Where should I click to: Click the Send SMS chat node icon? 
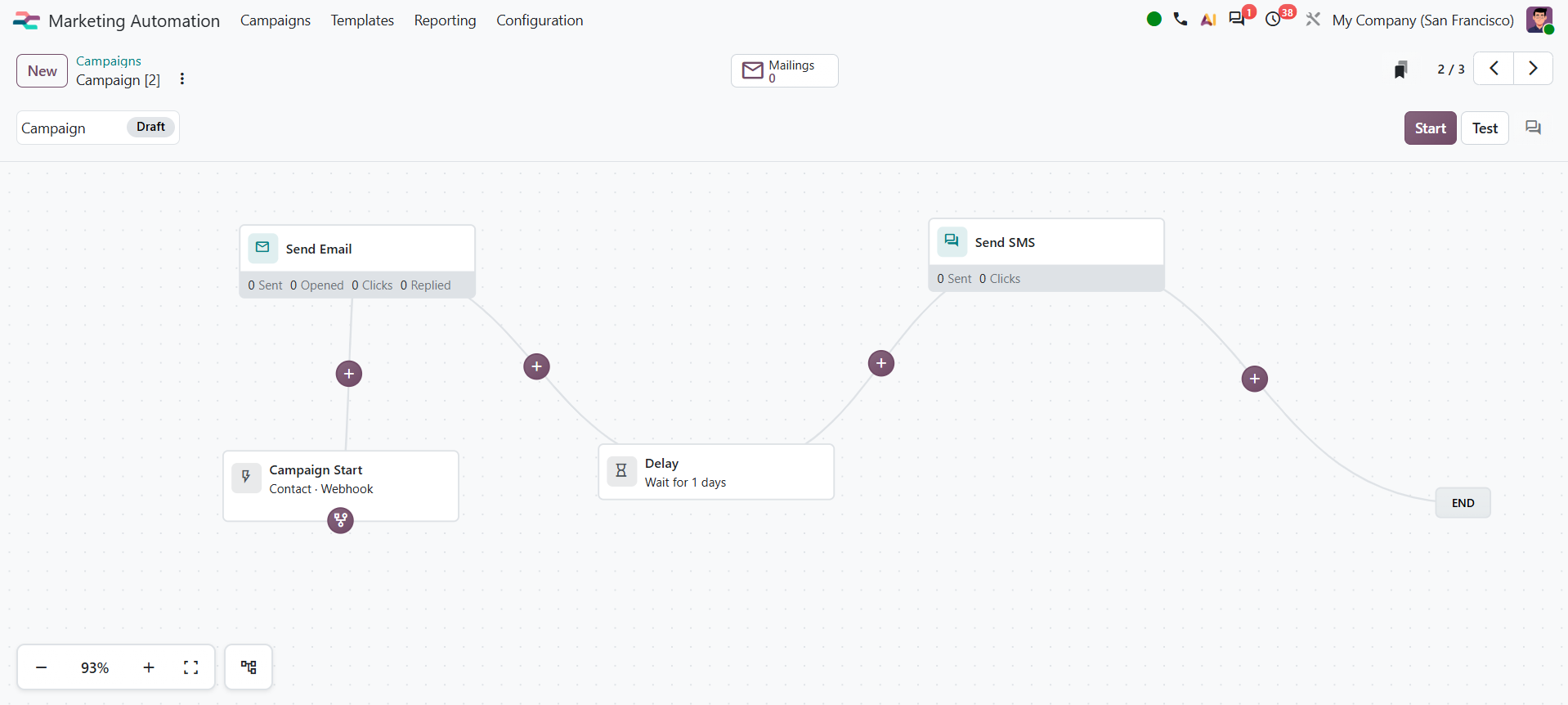coord(952,241)
